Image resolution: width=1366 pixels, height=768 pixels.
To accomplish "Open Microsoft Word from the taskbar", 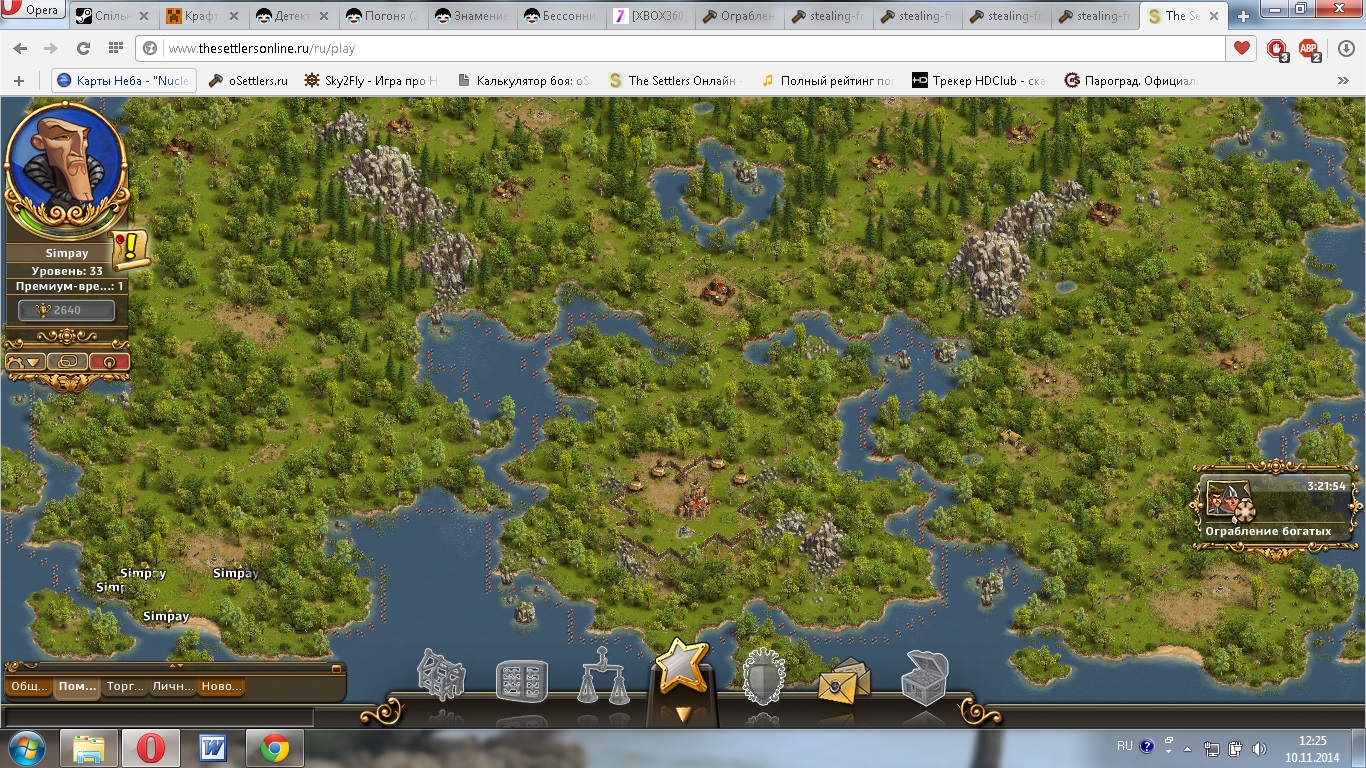I will click(x=214, y=748).
